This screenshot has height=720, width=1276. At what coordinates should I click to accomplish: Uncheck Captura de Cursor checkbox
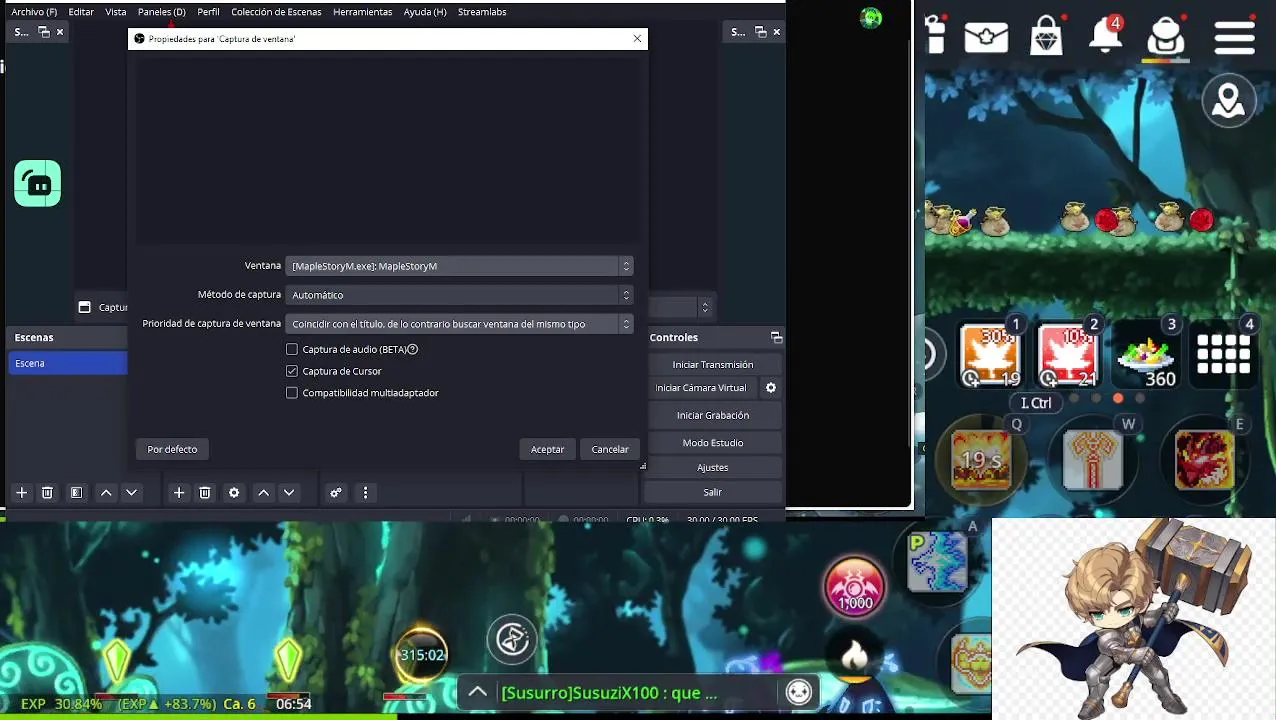(x=292, y=371)
